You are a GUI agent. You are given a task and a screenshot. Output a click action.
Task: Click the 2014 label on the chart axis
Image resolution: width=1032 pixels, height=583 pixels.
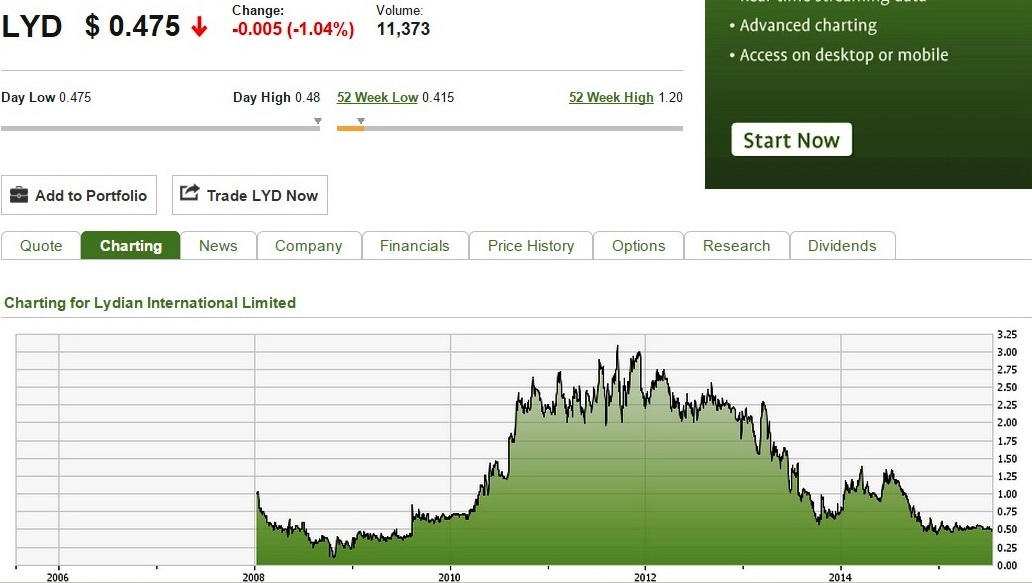pos(840,577)
